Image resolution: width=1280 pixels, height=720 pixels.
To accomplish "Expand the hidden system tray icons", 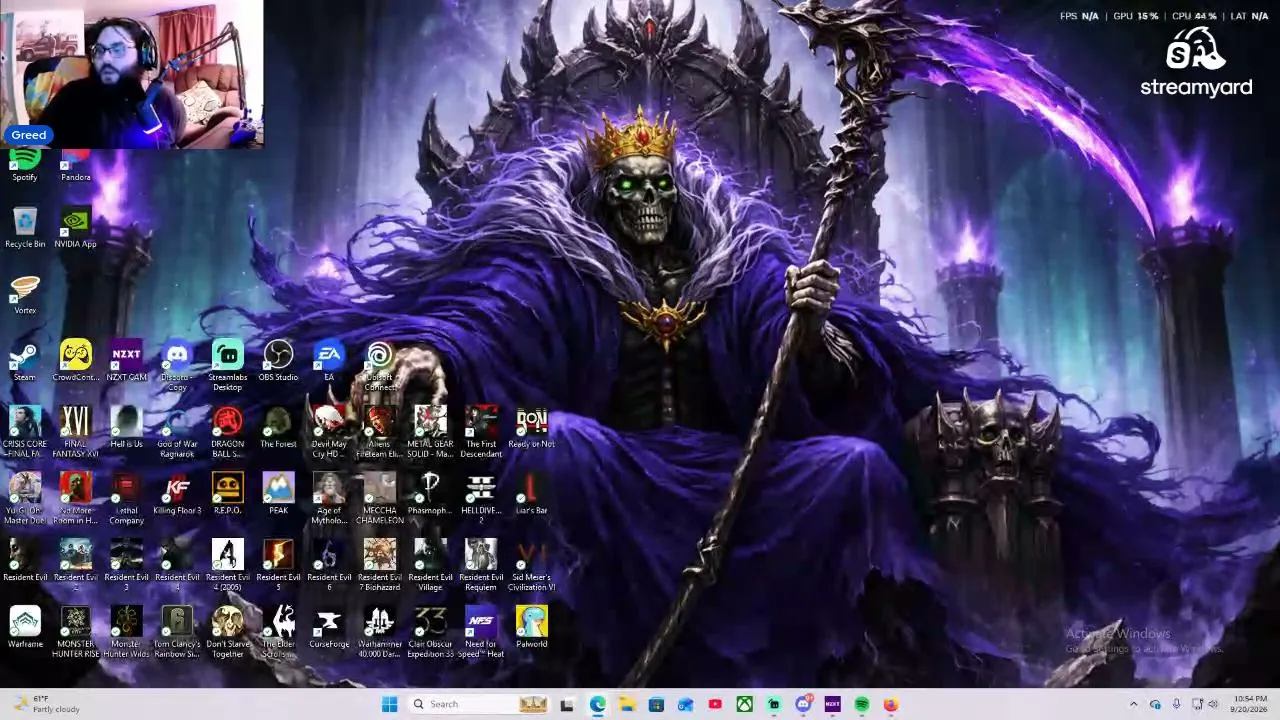I will 1133,704.
